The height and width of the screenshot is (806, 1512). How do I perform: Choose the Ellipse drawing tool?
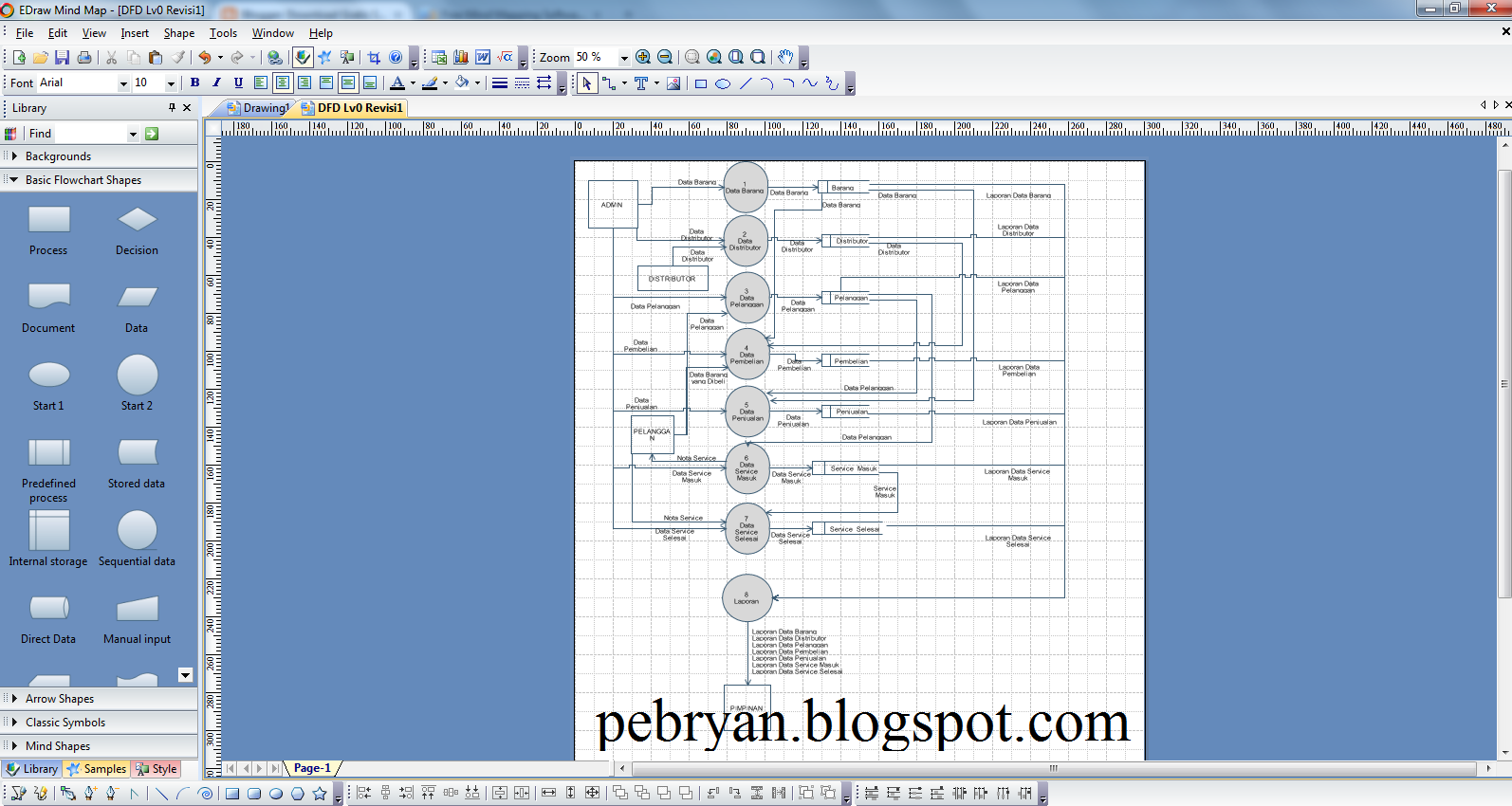point(723,83)
